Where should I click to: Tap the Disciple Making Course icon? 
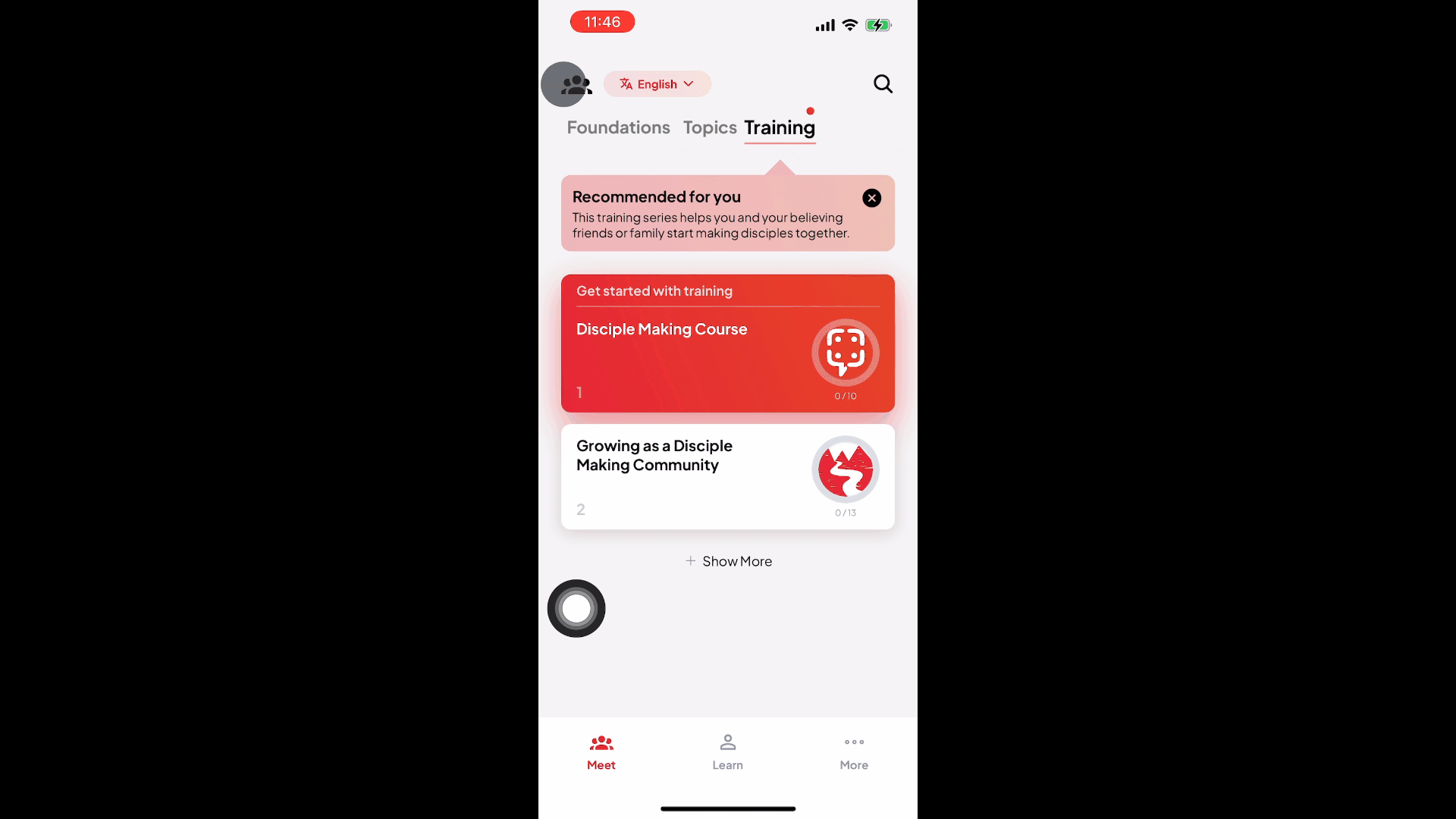[845, 353]
